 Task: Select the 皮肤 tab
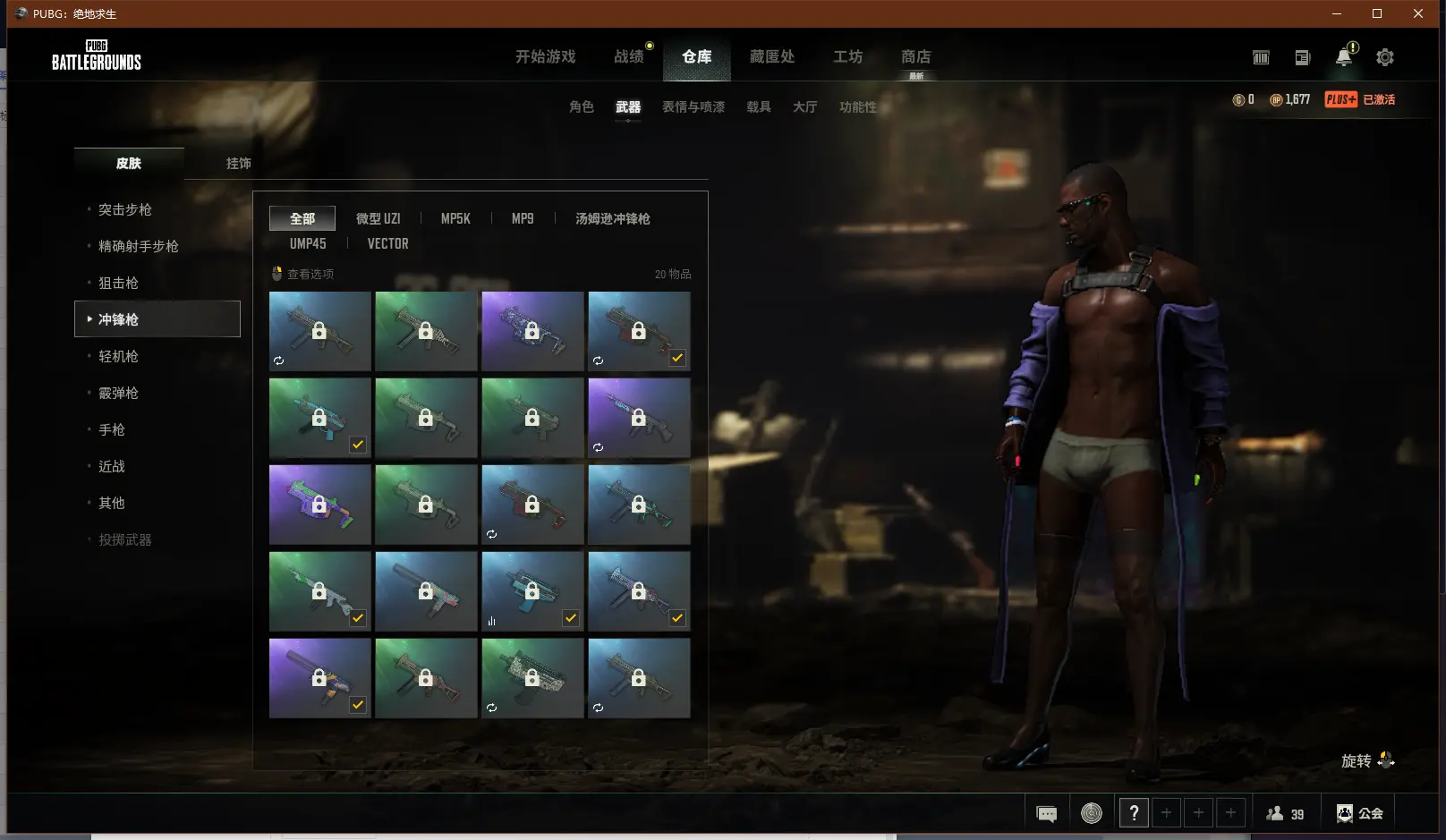tap(129, 163)
